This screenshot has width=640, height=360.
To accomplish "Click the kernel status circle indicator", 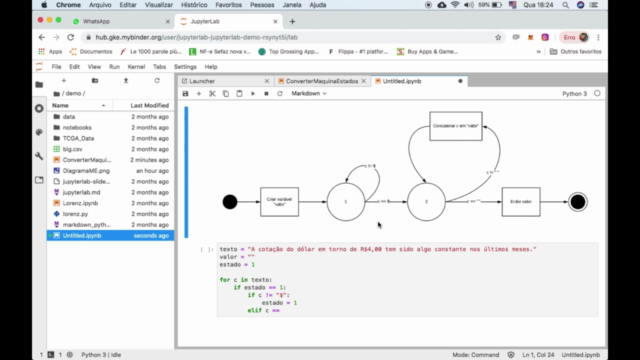I will [597, 93].
